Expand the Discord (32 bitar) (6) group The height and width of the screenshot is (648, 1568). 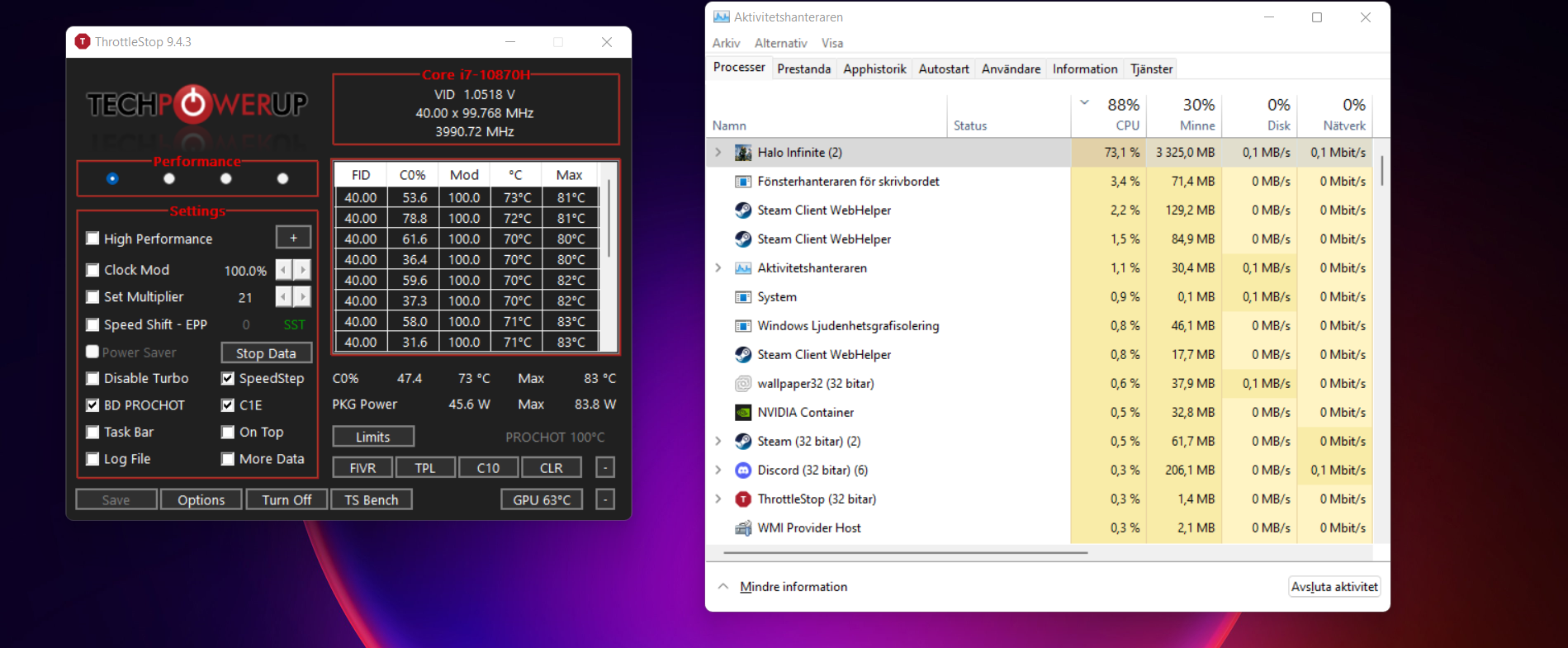coord(718,471)
